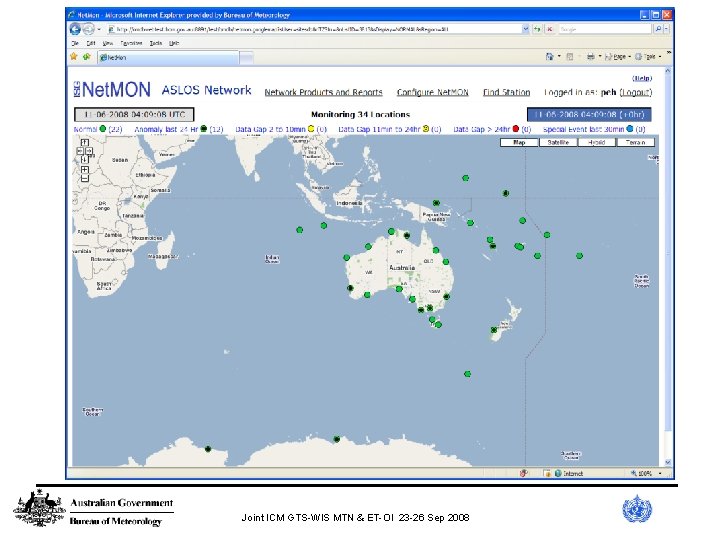
Task: Pan the map up with the arrow control
Action: click(84, 142)
